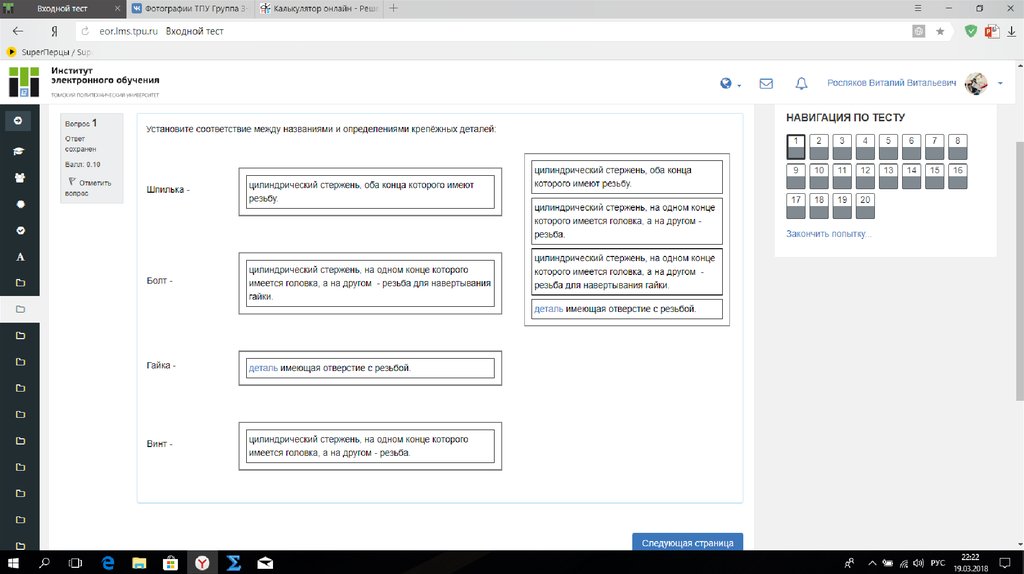This screenshot has width=1024, height=574.
Task: Click the globe language icon in header
Action: [x=726, y=84]
